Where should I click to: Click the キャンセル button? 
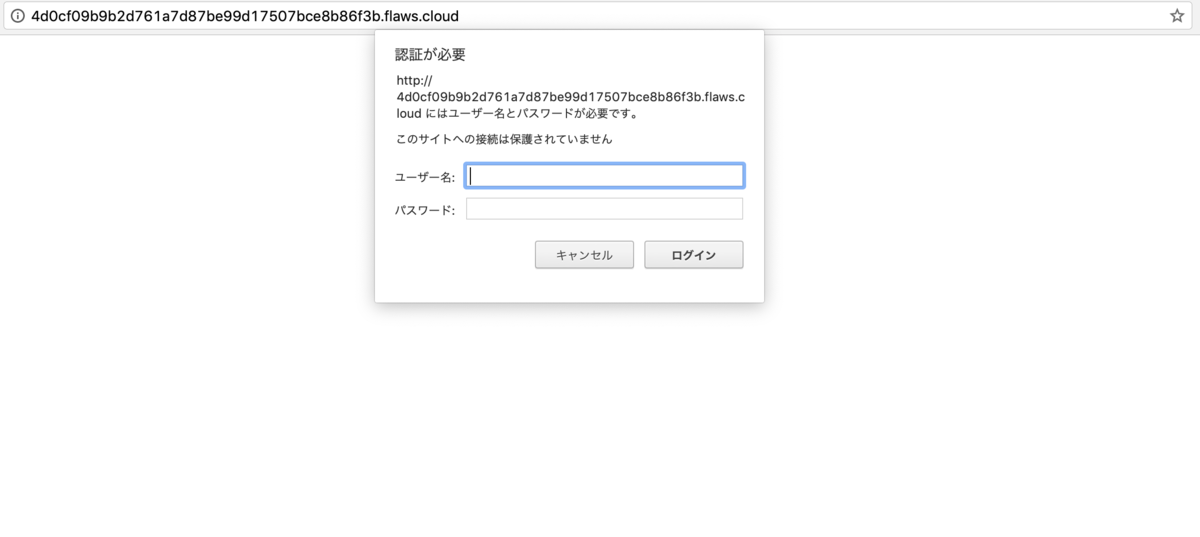tap(584, 255)
